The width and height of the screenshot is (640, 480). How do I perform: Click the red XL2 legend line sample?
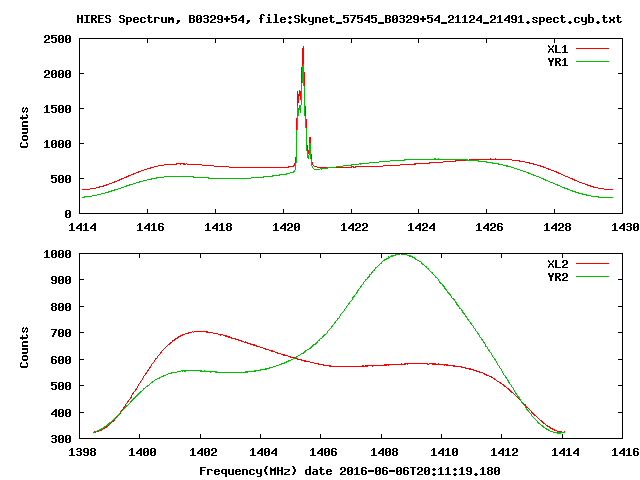click(x=592, y=264)
